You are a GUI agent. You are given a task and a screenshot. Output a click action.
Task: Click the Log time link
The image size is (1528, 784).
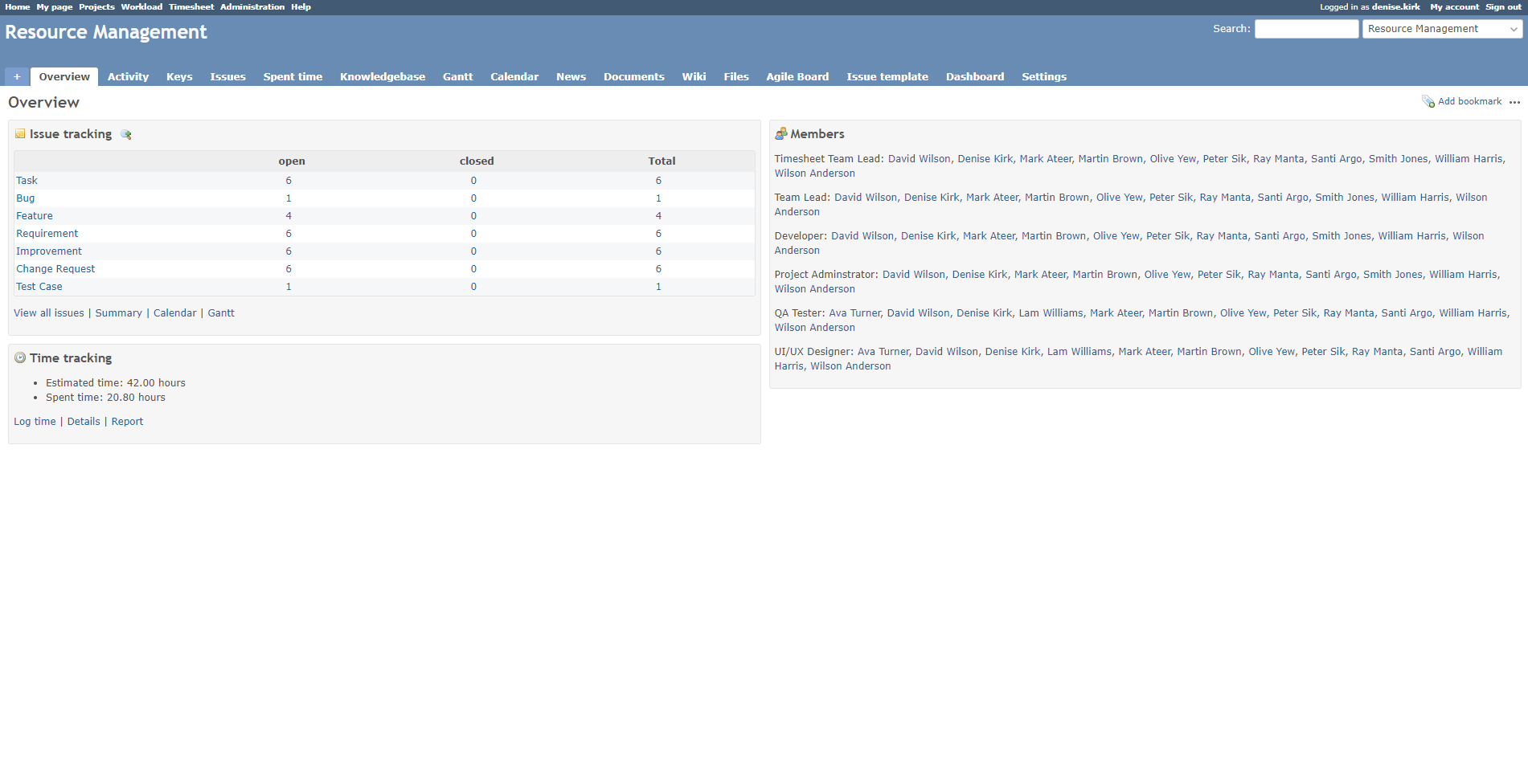[x=35, y=422]
